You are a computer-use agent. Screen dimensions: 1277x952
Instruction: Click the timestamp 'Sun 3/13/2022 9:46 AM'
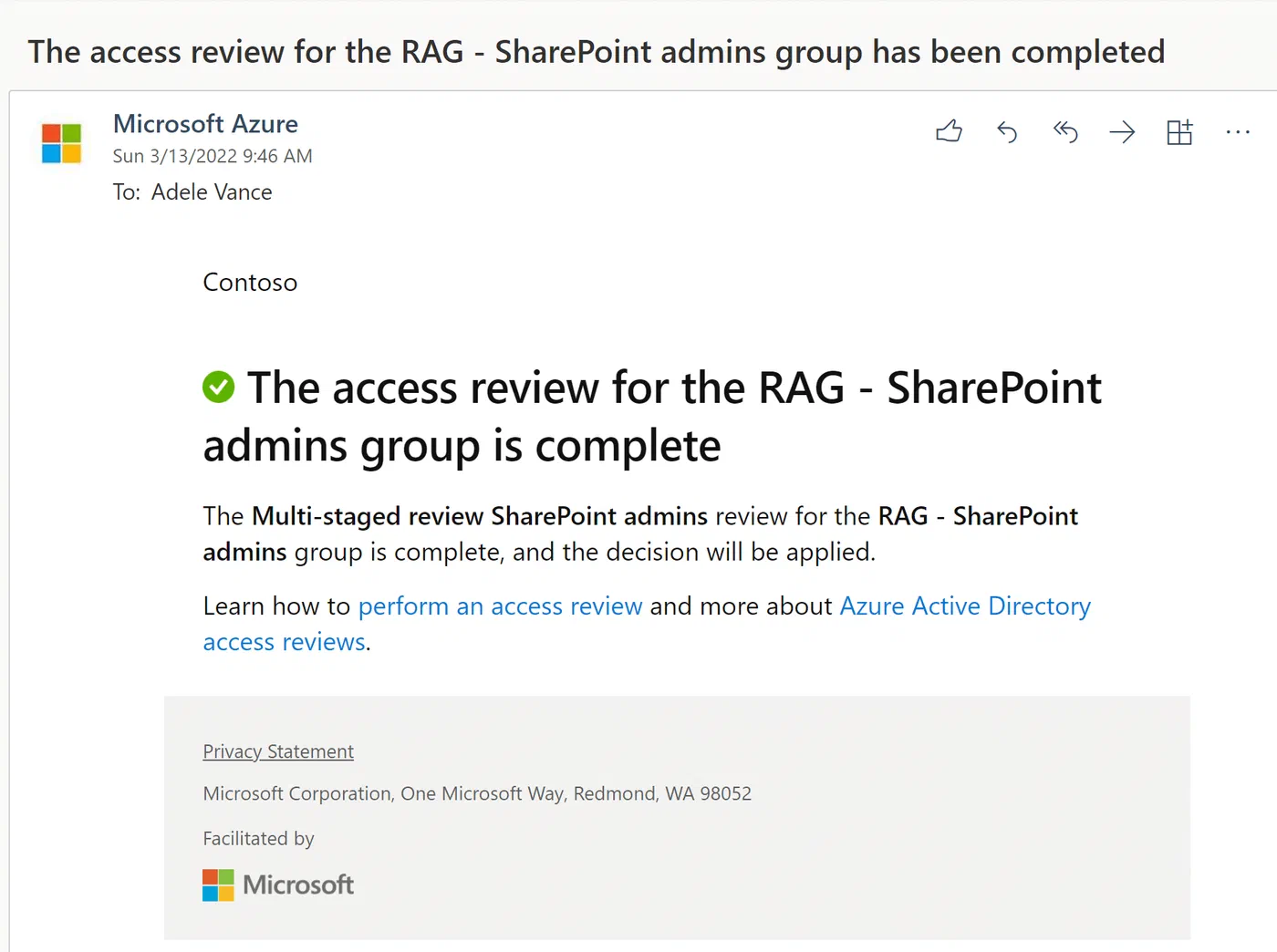(213, 156)
